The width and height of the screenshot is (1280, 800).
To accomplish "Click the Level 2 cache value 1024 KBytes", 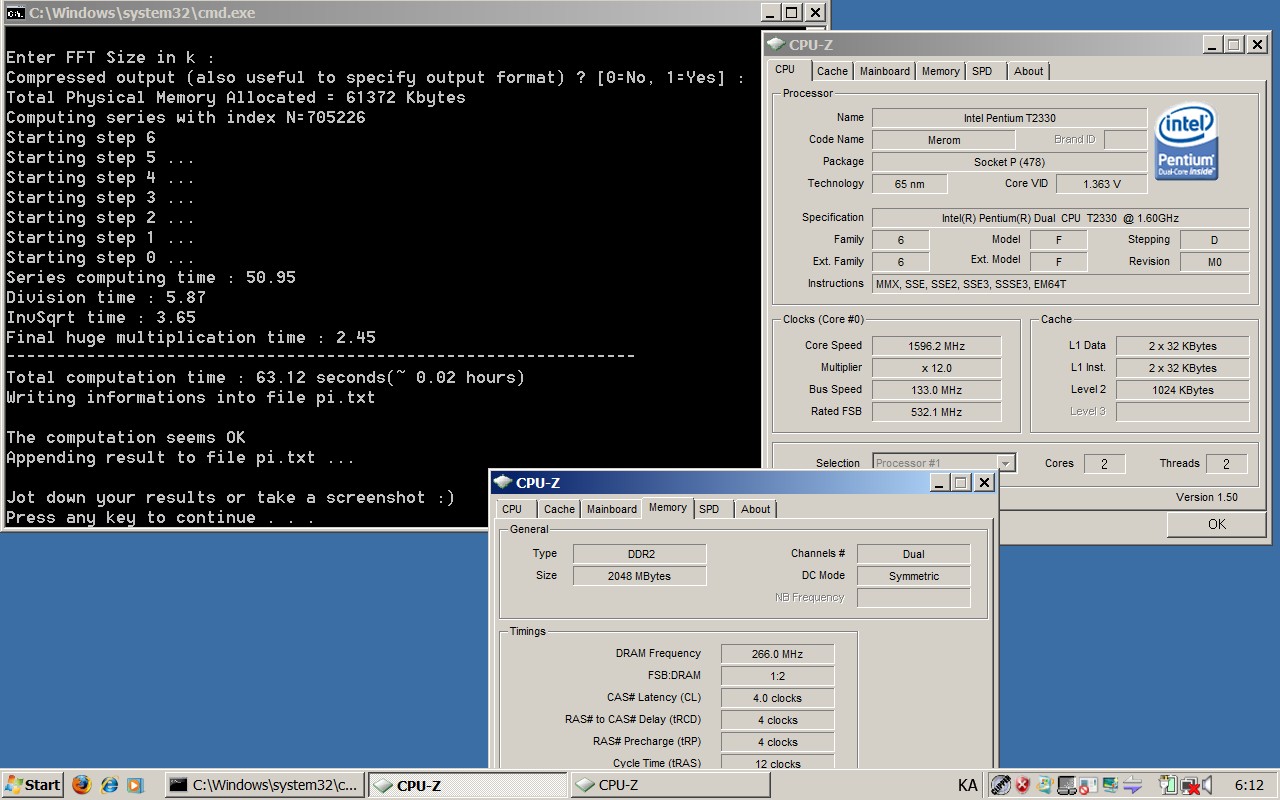I will tap(1182, 390).
